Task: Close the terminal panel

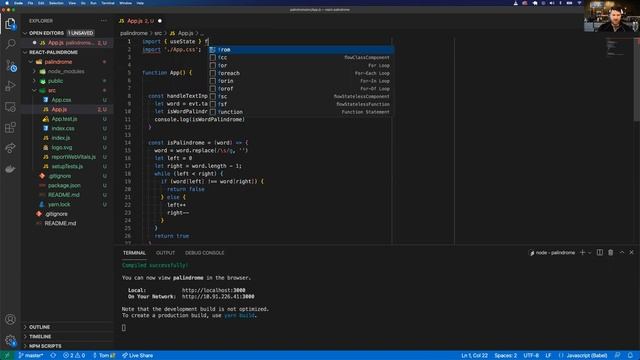Action: [x=631, y=253]
